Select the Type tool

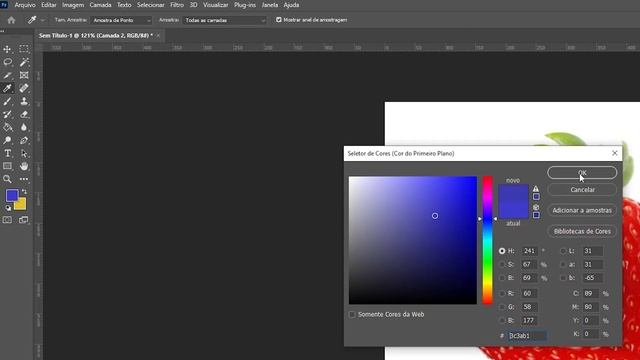click(7, 153)
